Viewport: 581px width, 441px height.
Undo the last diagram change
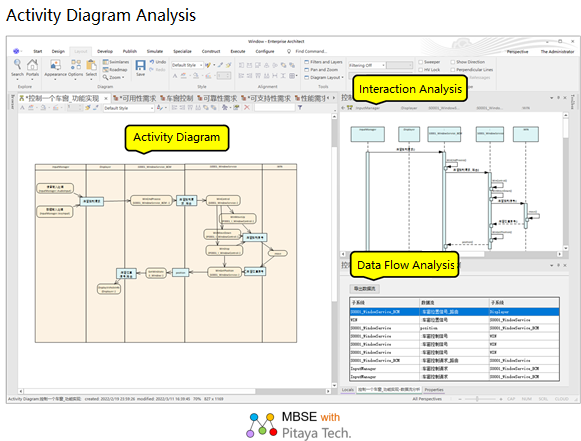(158, 62)
